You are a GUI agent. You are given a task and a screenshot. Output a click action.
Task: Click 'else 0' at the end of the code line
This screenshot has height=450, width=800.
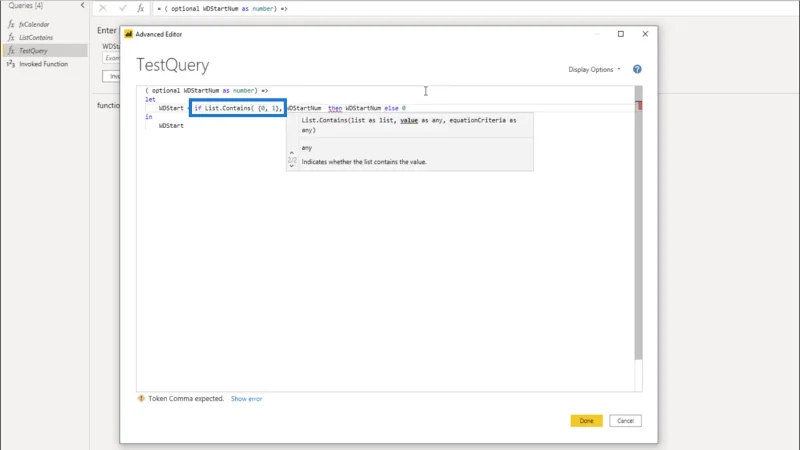click(395, 108)
